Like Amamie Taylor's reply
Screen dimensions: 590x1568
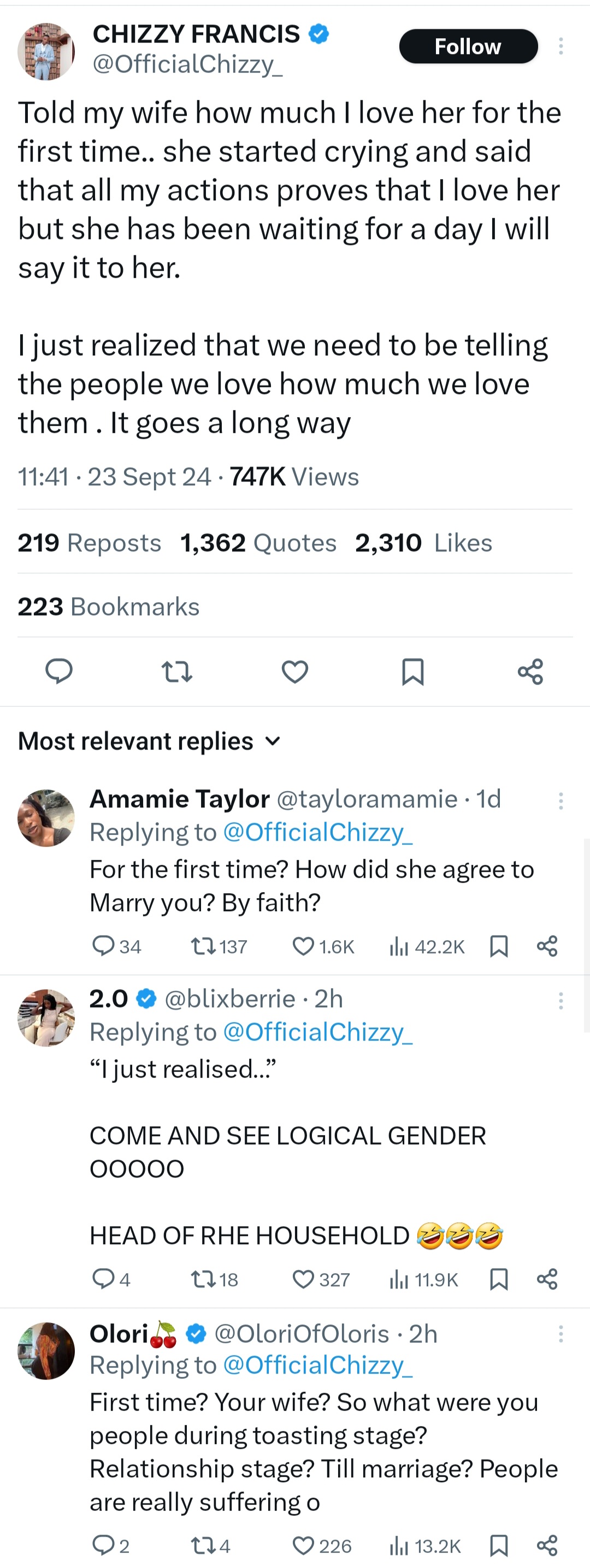click(304, 946)
